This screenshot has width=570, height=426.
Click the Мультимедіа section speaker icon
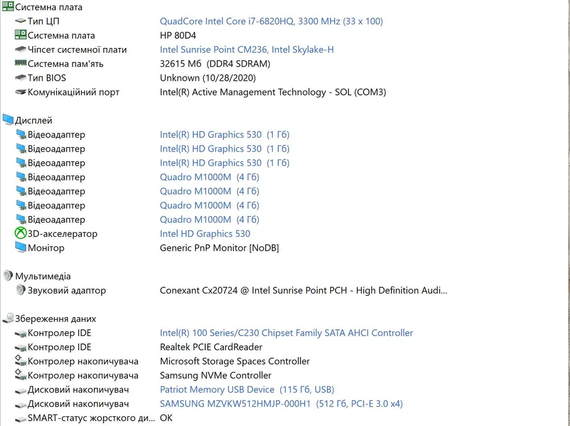pyautogui.click(x=8, y=276)
